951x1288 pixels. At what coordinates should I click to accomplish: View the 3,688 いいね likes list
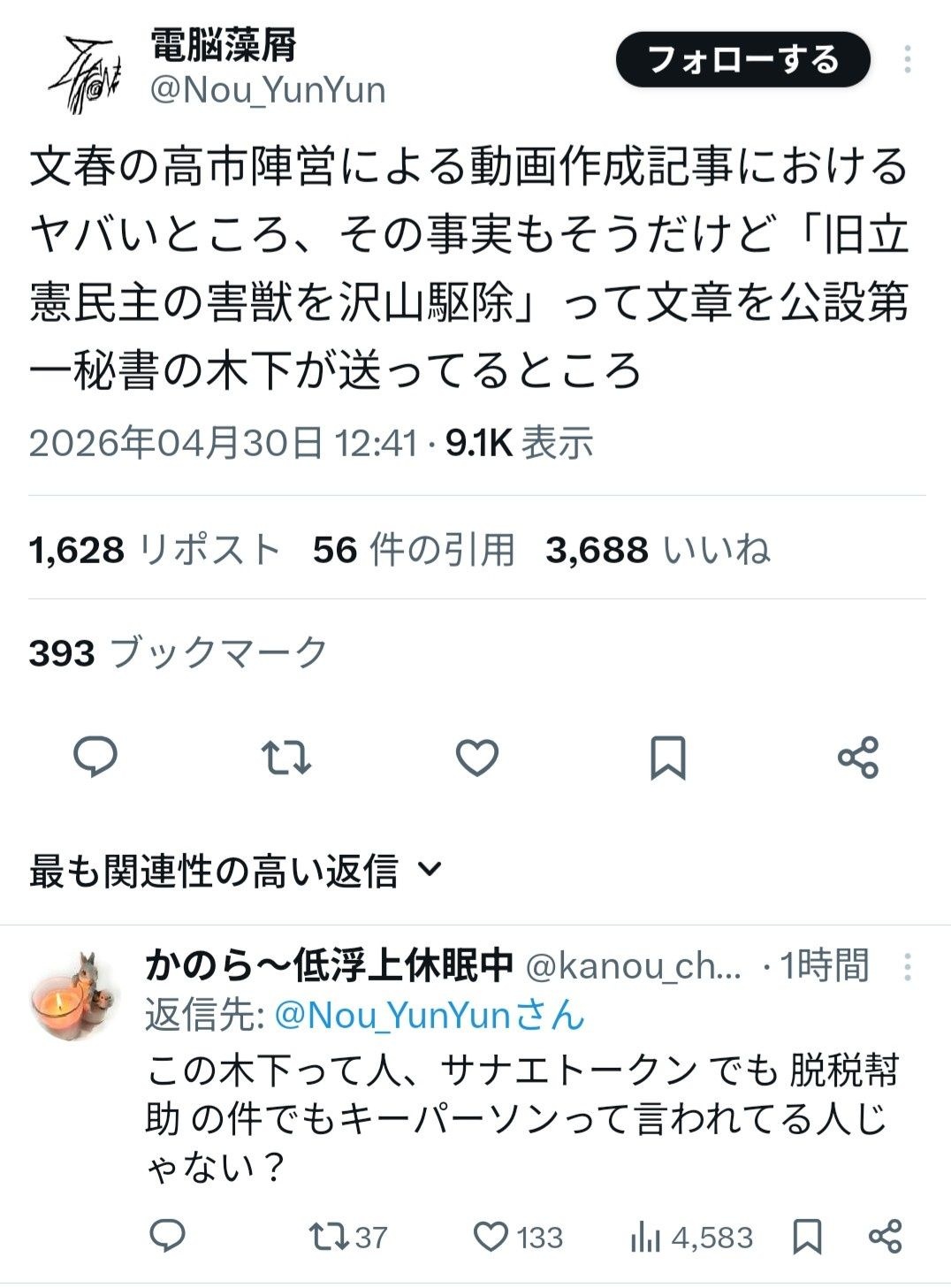(x=658, y=550)
